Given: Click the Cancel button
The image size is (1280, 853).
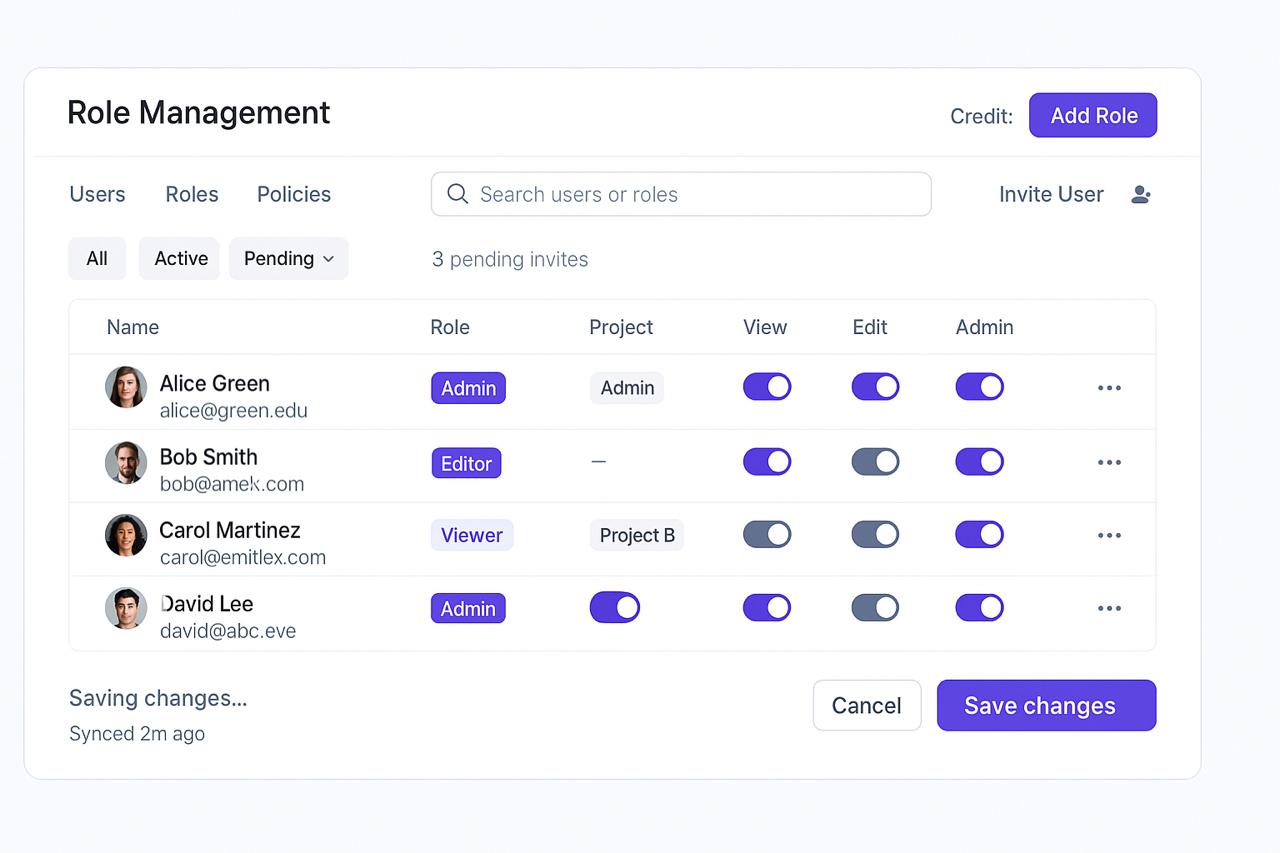Looking at the screenshot, I should coord(867,705).
